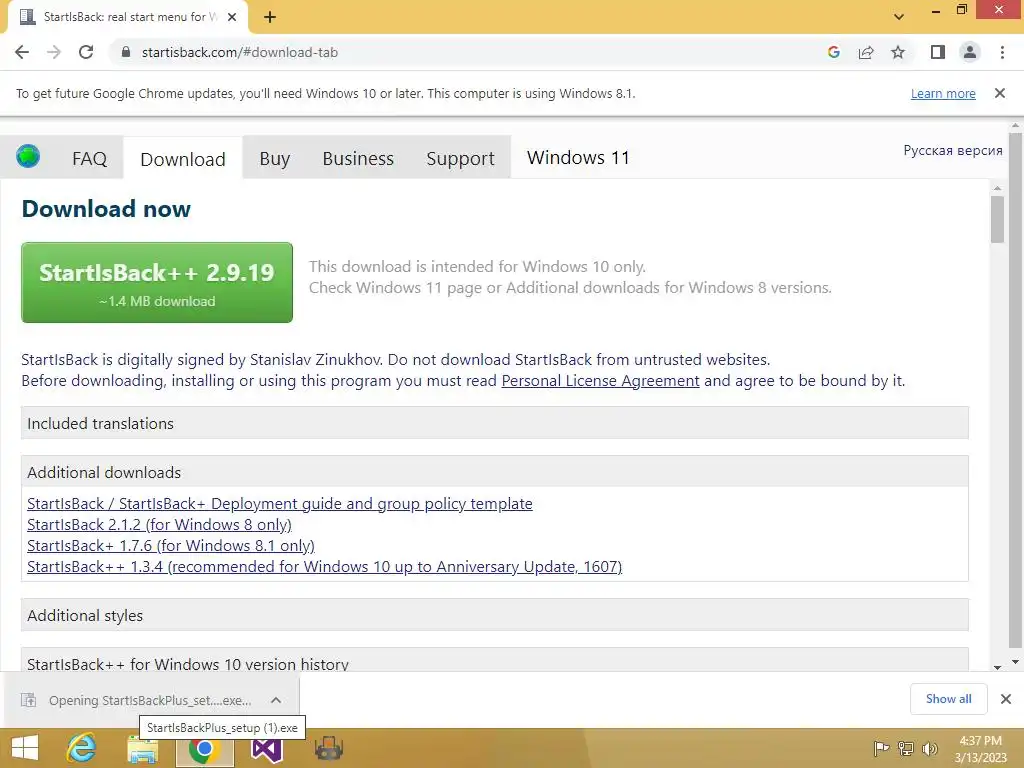The image size is (1024, 768).
Task: Collapse Additional downloads section
Action: [494, 472]
